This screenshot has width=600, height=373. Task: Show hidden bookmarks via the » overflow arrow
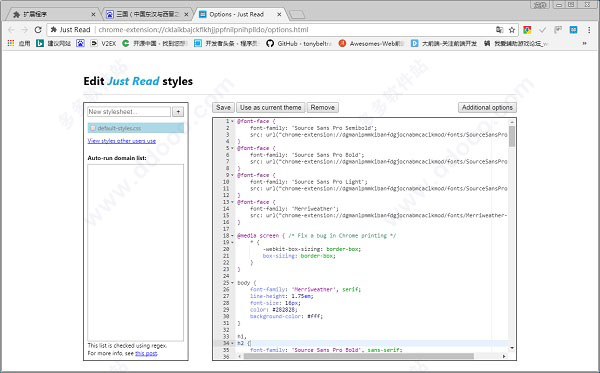pyautogui.click(x=584, y=43)
